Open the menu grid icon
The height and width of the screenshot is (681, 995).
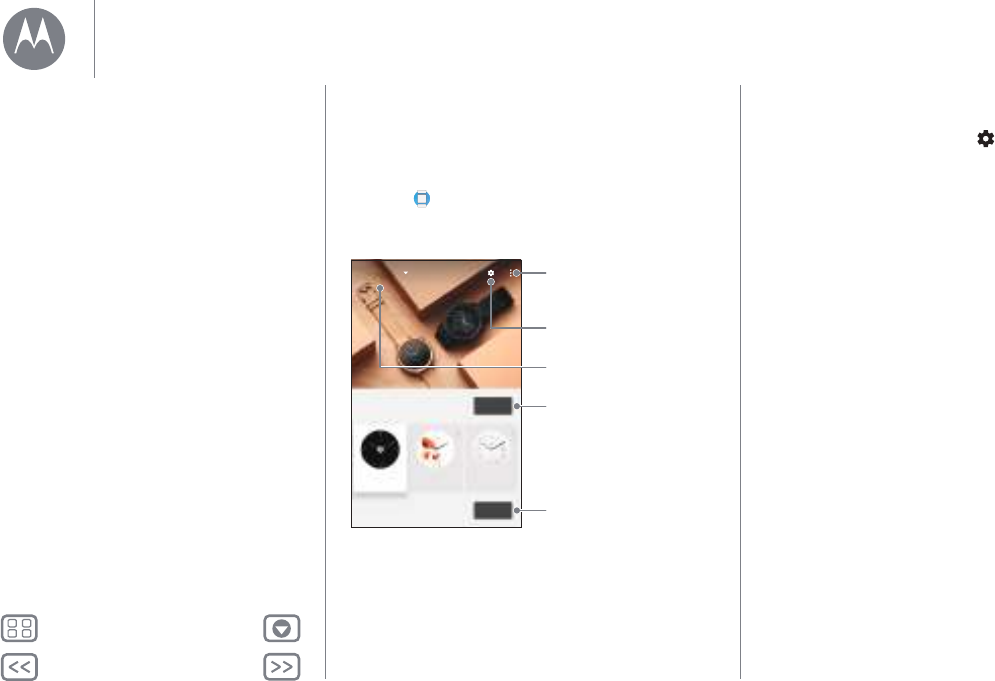19,628
